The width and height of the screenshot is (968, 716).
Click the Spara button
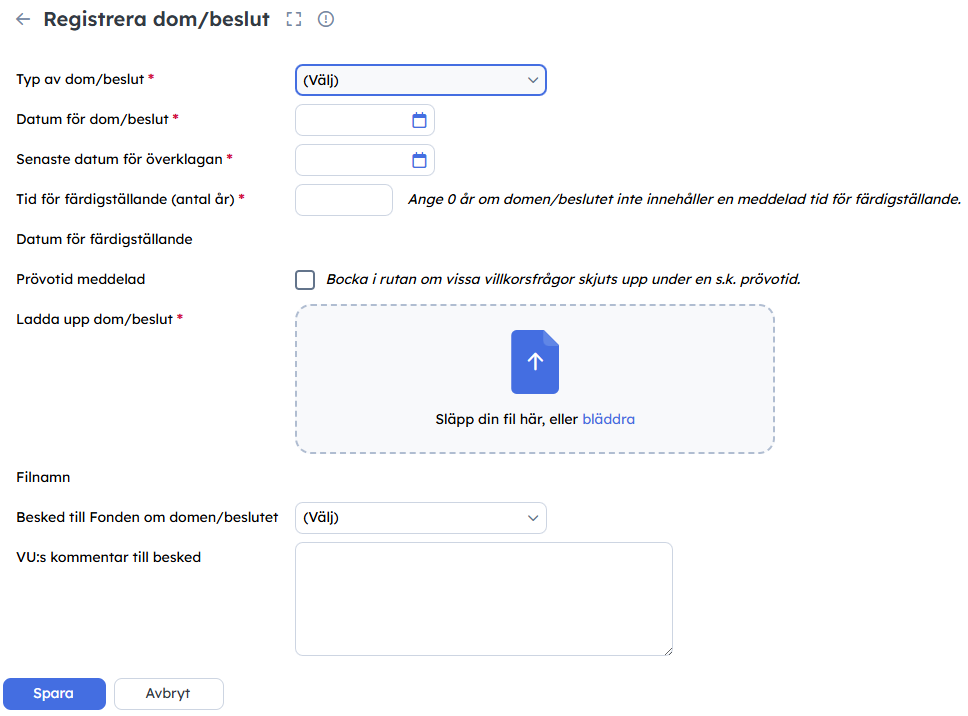54,694
